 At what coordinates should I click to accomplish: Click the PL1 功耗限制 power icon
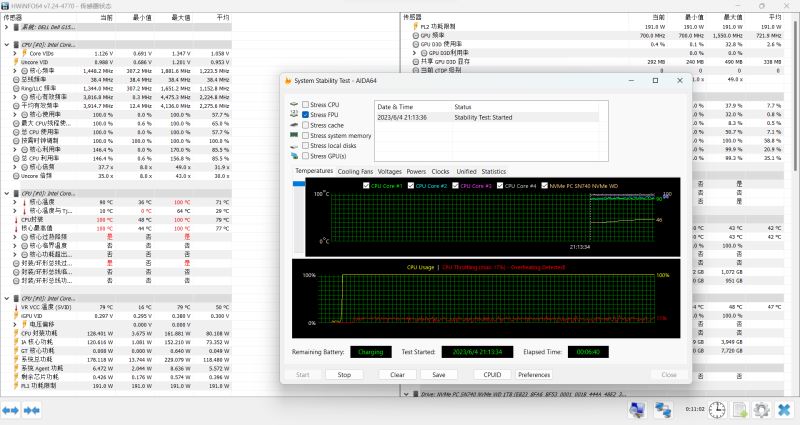click(16, 386)
